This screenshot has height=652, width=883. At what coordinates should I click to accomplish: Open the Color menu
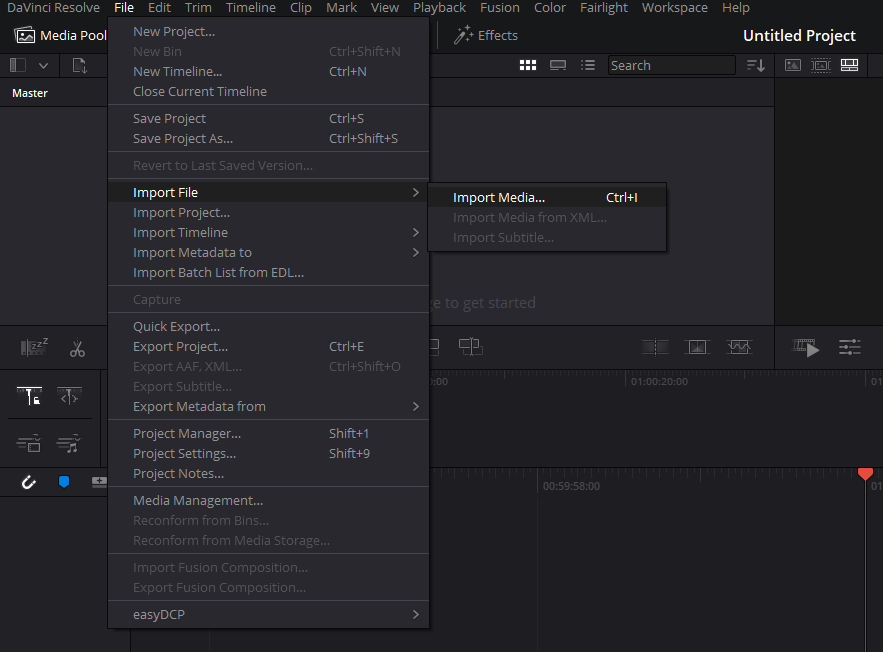(x=550, y=8)
